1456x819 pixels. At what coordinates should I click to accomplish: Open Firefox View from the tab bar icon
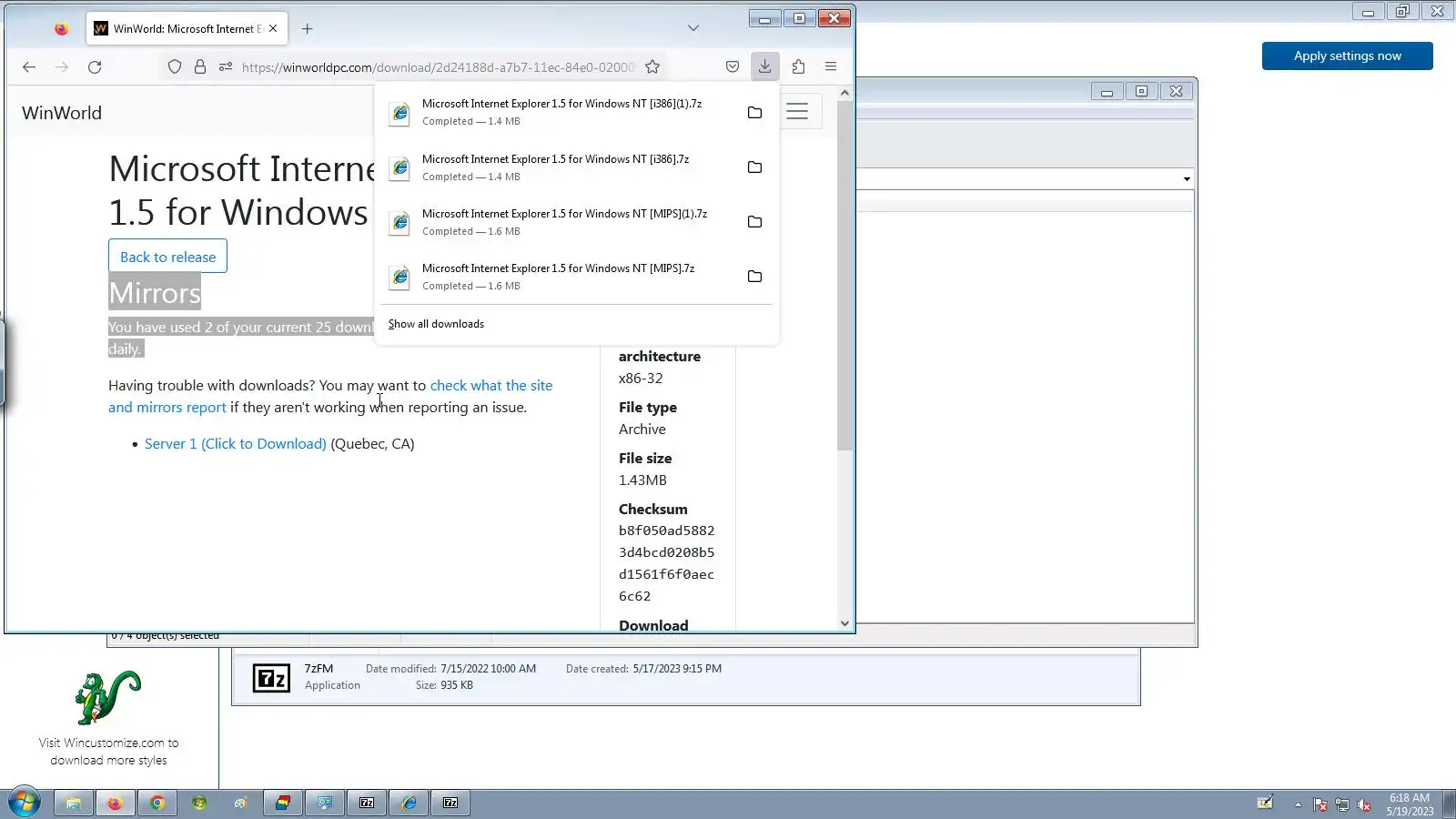coord(61,28)
